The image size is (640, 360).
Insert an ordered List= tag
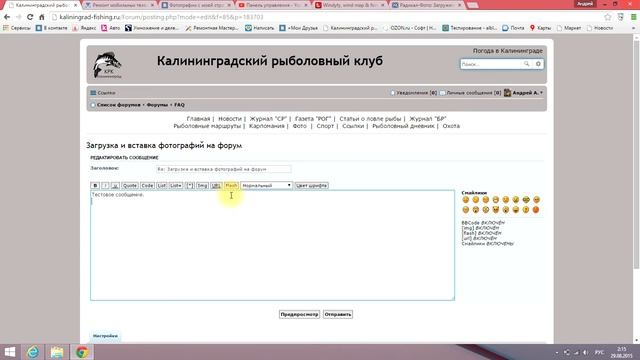[176, 185]
